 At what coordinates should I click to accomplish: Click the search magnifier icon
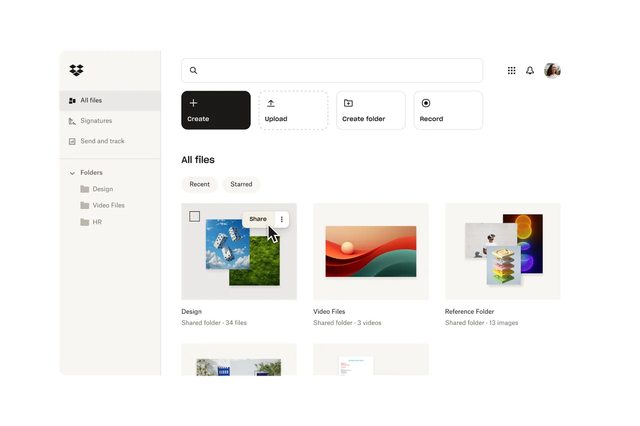pos(194,71)
